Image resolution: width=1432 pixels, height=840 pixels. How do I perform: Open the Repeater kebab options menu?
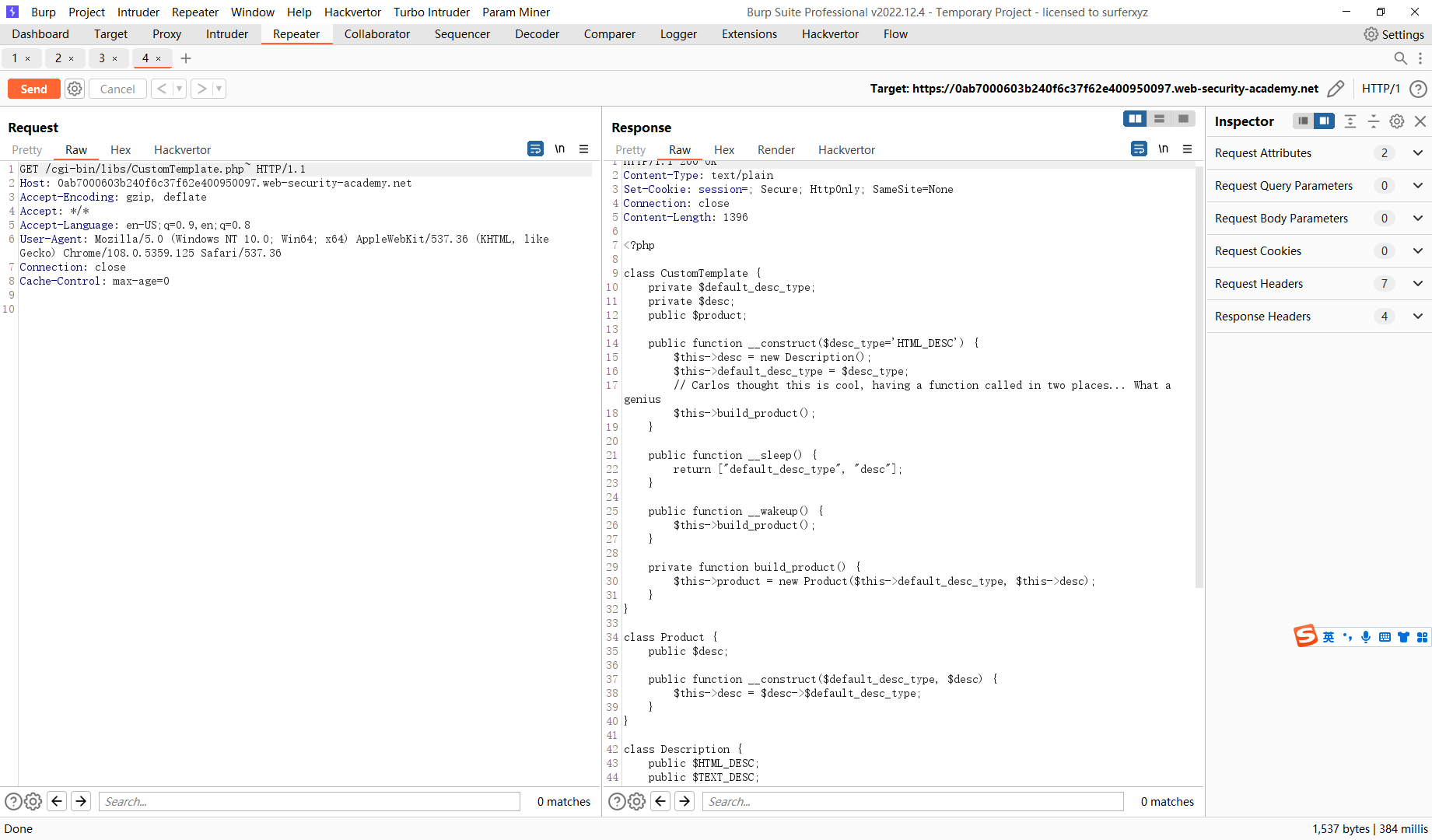coord(1420,58)
